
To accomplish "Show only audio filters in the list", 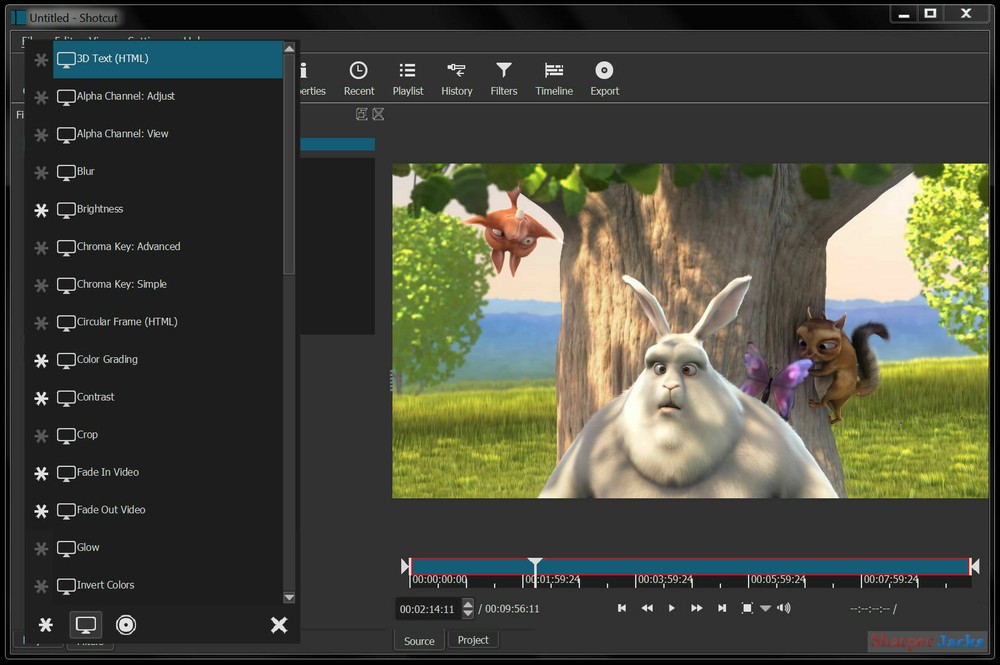I will point(126,624).
